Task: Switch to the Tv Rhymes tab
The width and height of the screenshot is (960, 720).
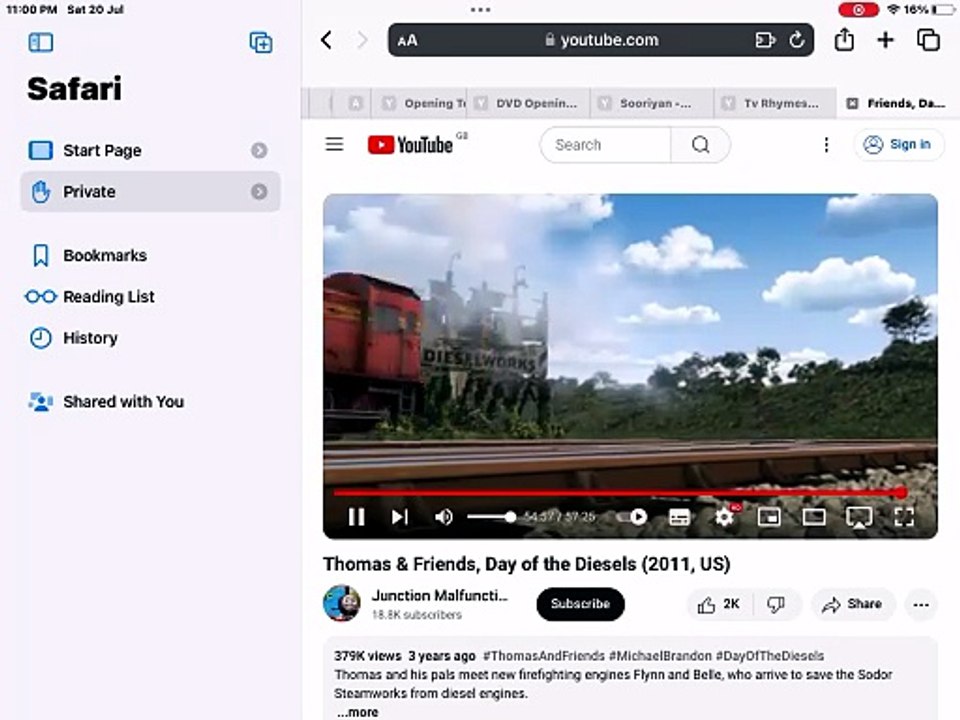Action: click(775, 103)
